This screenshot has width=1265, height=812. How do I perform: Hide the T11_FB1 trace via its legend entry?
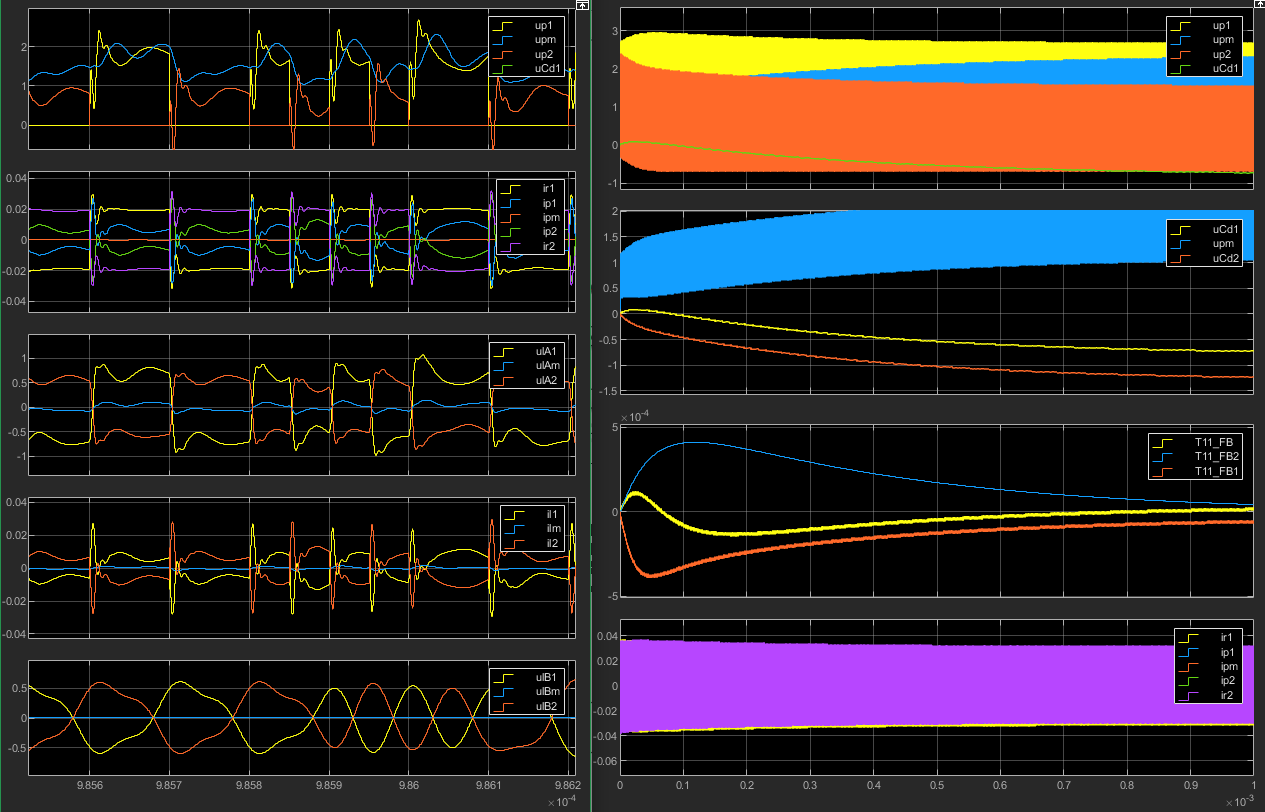tap(1216, 471)
